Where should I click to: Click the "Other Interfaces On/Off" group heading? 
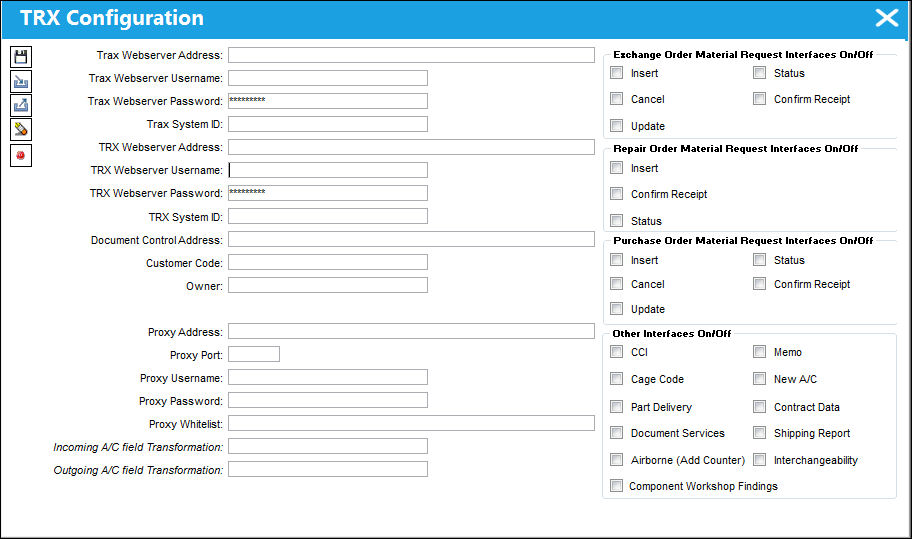[x=672, y=333]
